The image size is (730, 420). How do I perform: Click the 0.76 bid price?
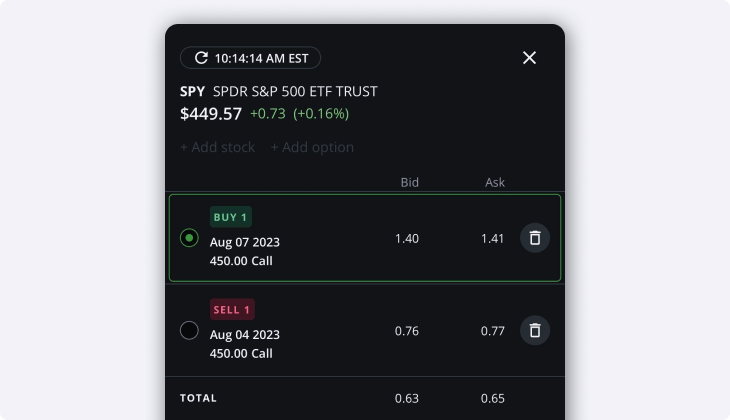click(x=406, y=330)
